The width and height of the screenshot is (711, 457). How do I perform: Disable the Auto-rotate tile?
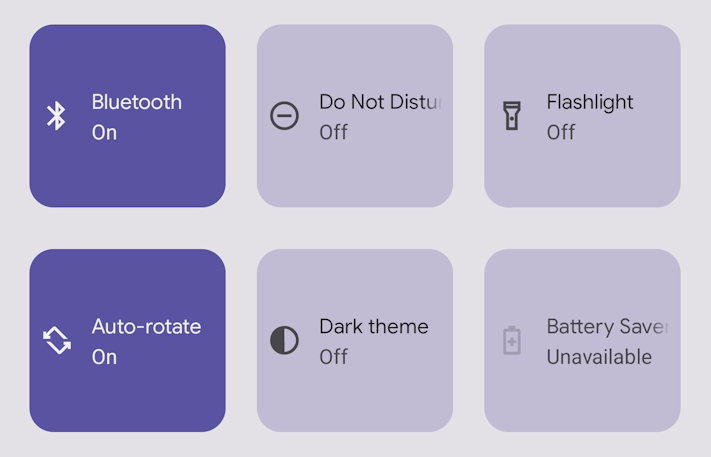(127, 340)
